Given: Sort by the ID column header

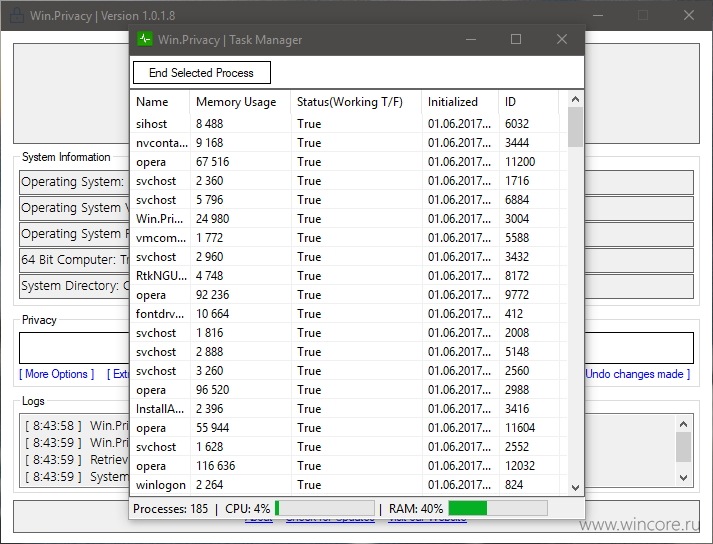Looking at the screenshot, I should (x=529, y=102).
